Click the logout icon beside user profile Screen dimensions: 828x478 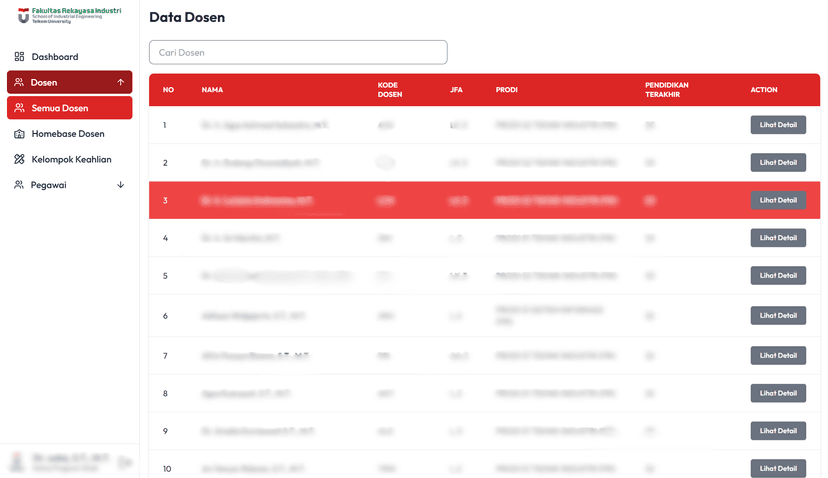(x=124, y=462)
